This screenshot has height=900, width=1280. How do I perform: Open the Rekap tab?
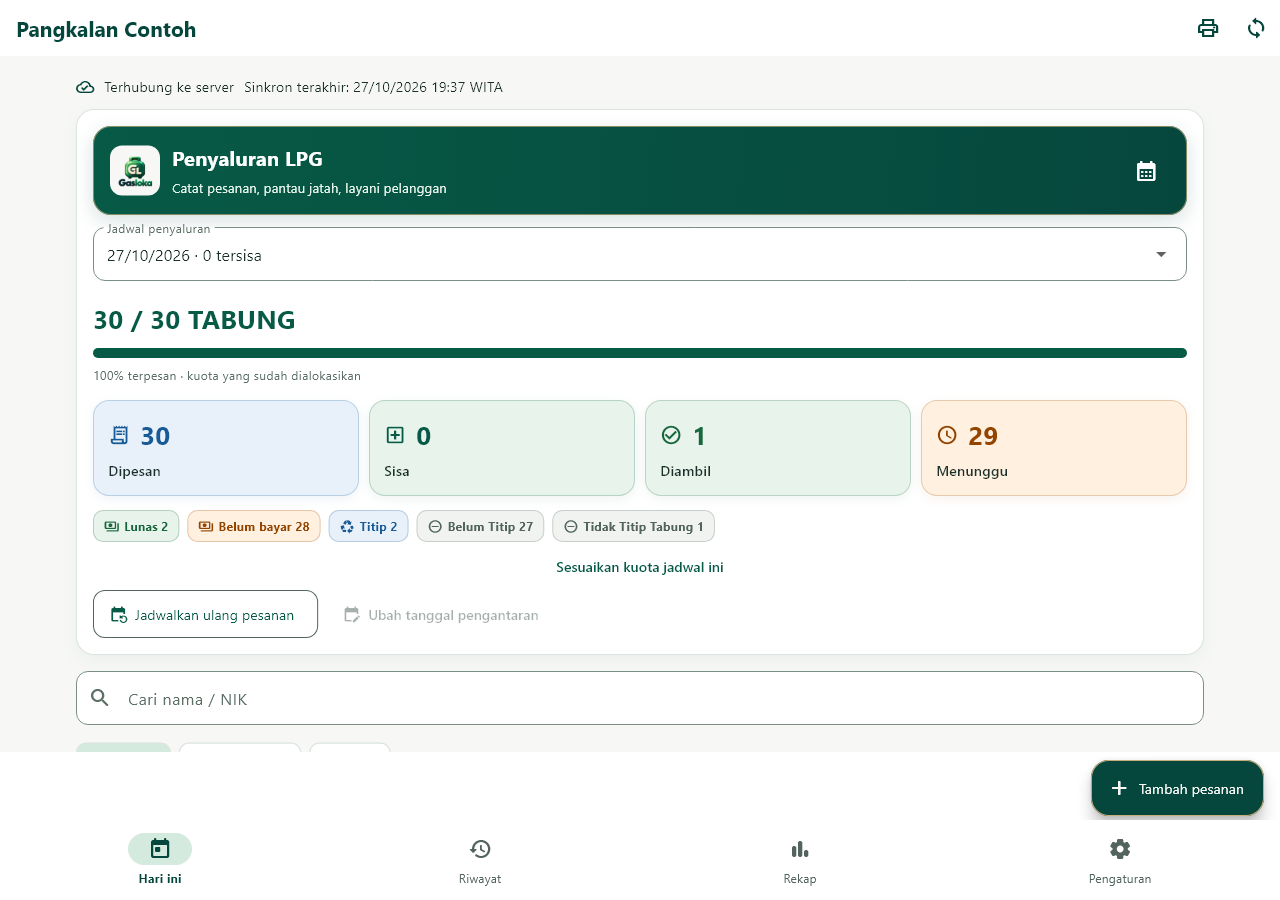800,860
